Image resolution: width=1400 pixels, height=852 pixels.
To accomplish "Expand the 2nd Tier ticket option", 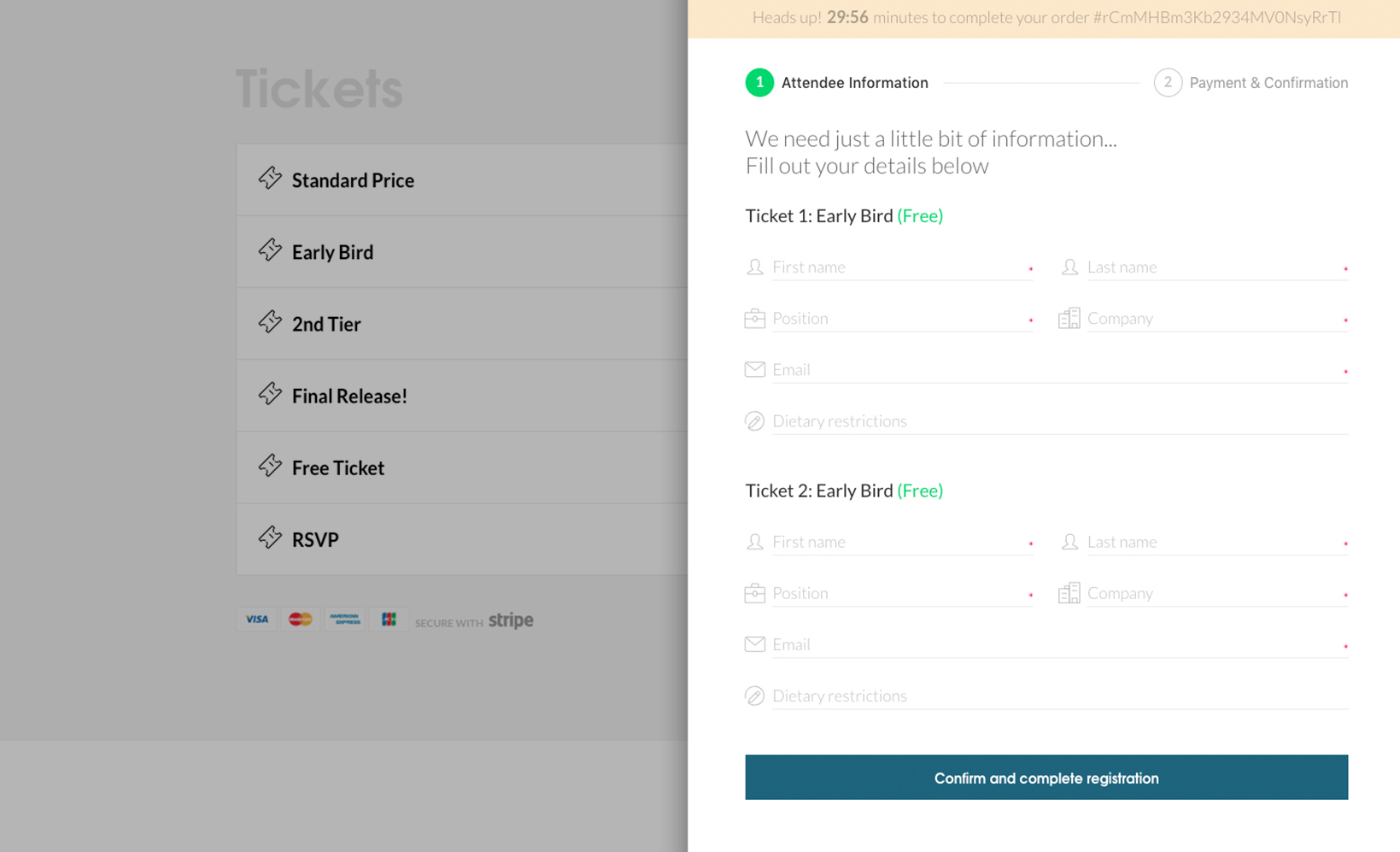I will [461, 324].
